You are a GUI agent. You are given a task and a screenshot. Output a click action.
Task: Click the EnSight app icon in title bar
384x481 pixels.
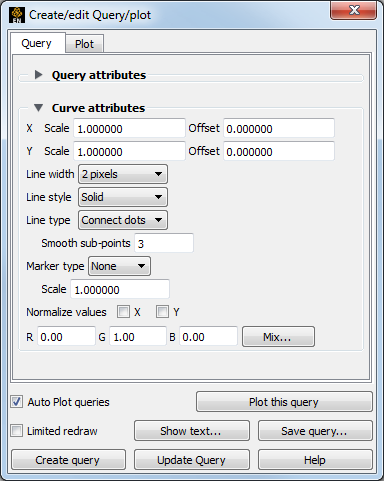point(17,15)
